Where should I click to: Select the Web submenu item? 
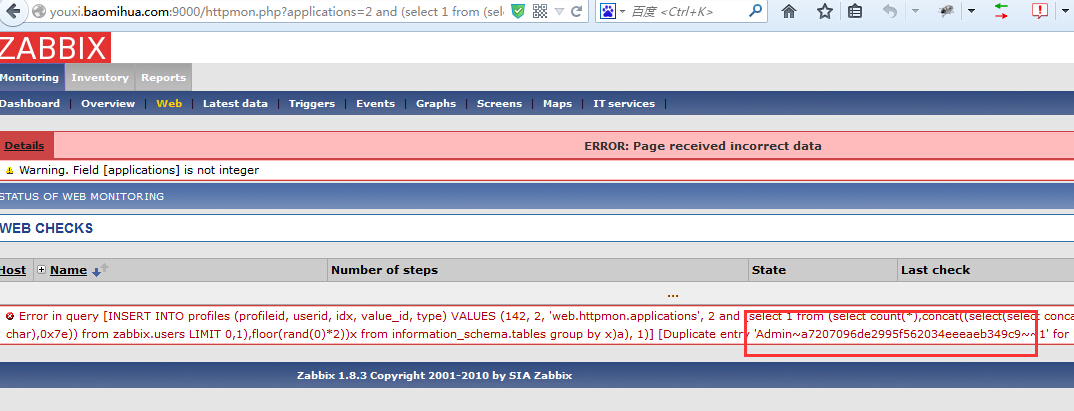(x=169, y=103)
